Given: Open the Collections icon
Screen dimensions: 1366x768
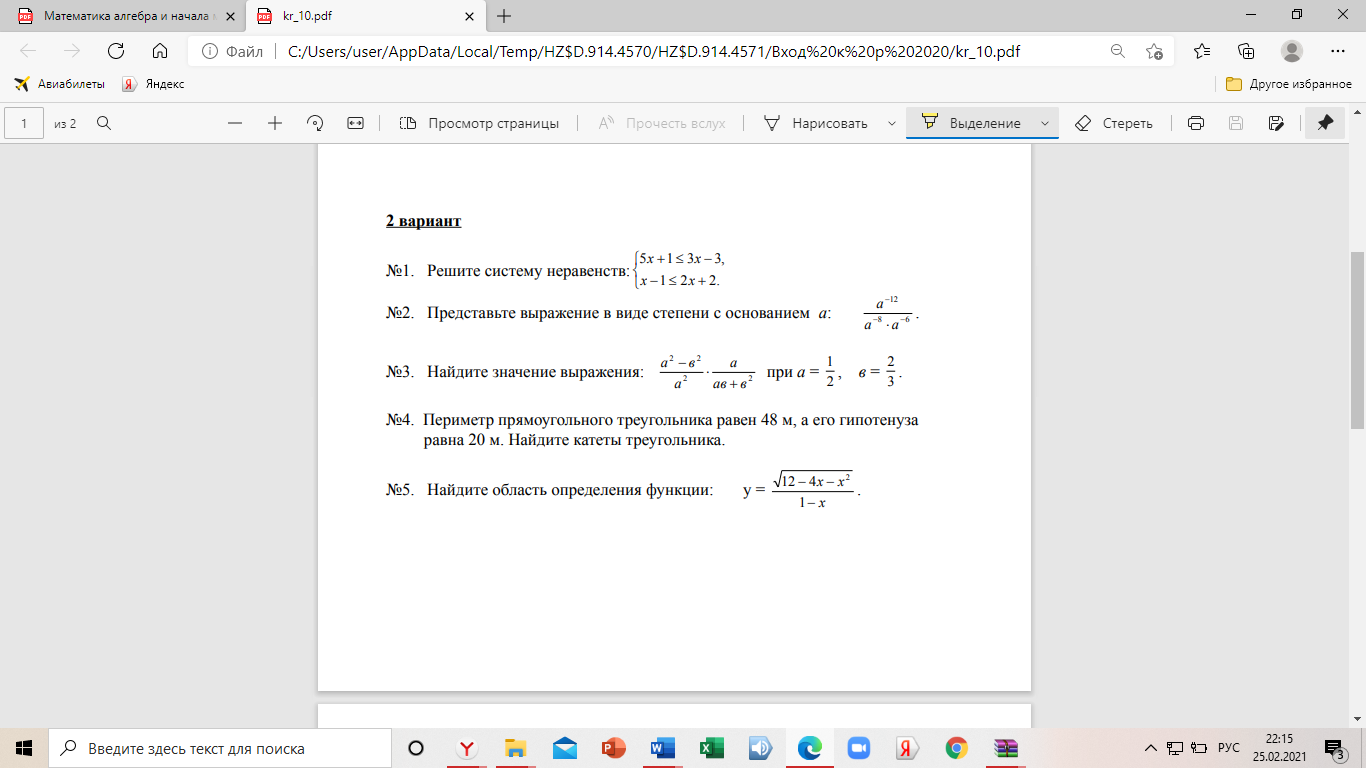Looking at the screenshot, I should tap(1246, 51).
